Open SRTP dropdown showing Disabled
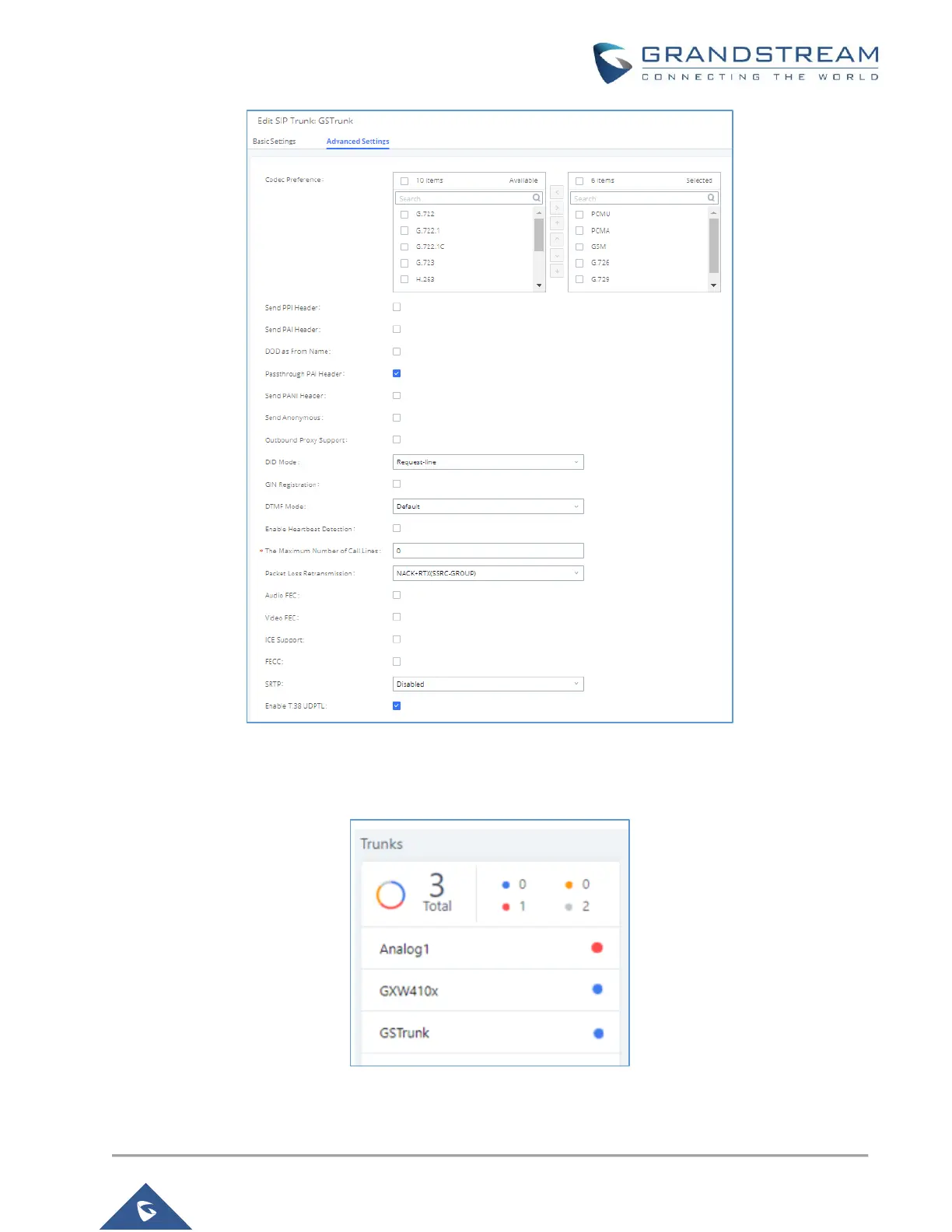Viewport: 952px width, 1232px height. tap(488, 684)
